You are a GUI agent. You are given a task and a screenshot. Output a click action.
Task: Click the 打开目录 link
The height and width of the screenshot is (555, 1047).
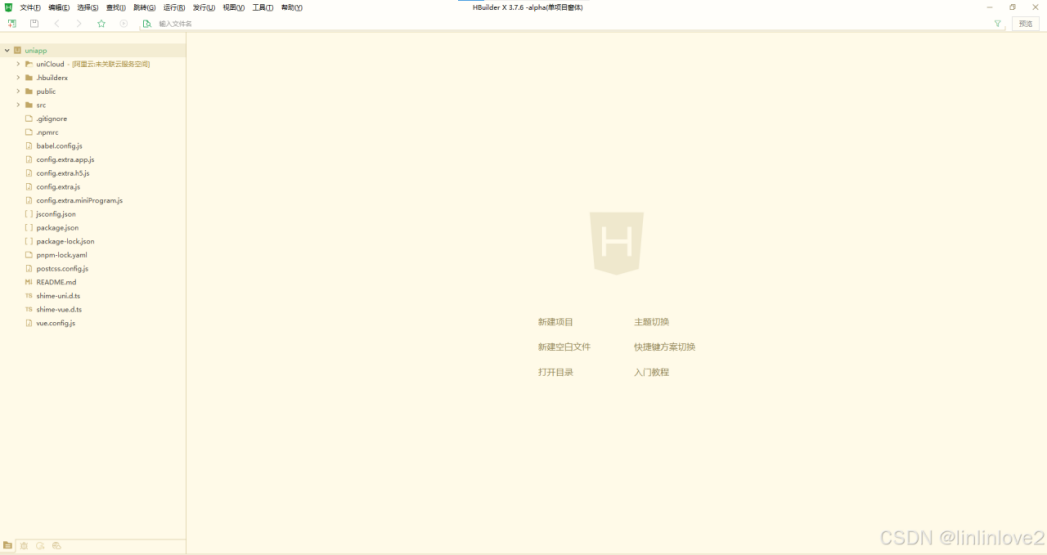pyautogui.click(x=556, y=372)
